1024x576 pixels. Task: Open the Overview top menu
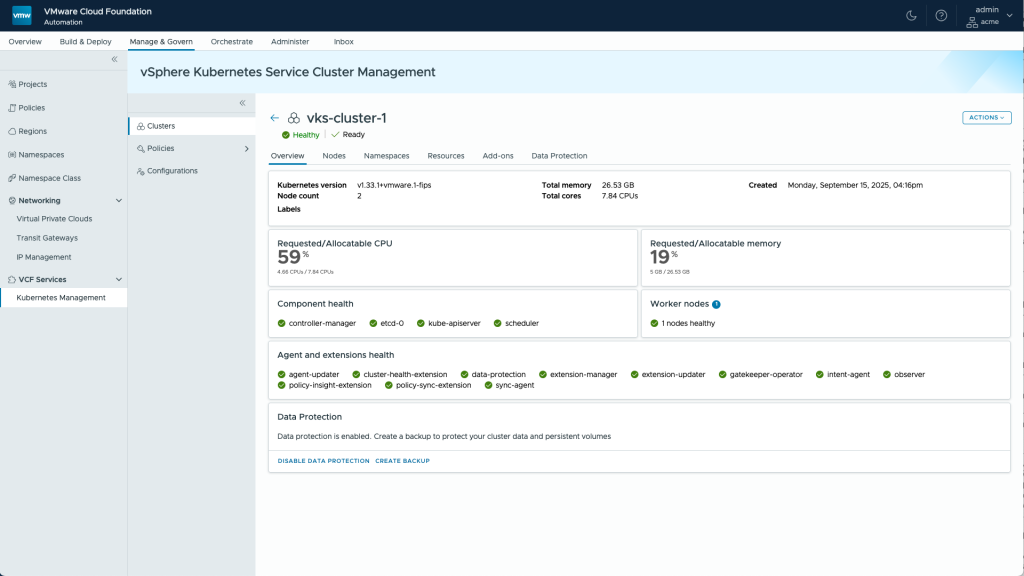click(x=25, y=42)
